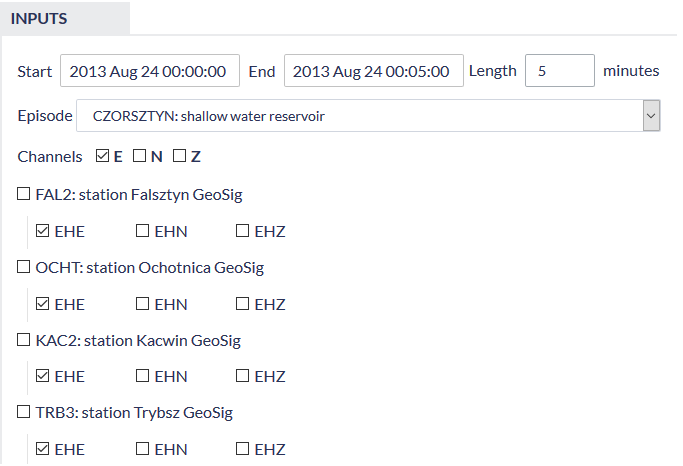Click 'TRB3: station Trybsz GeoSig' text

point(134,412)
